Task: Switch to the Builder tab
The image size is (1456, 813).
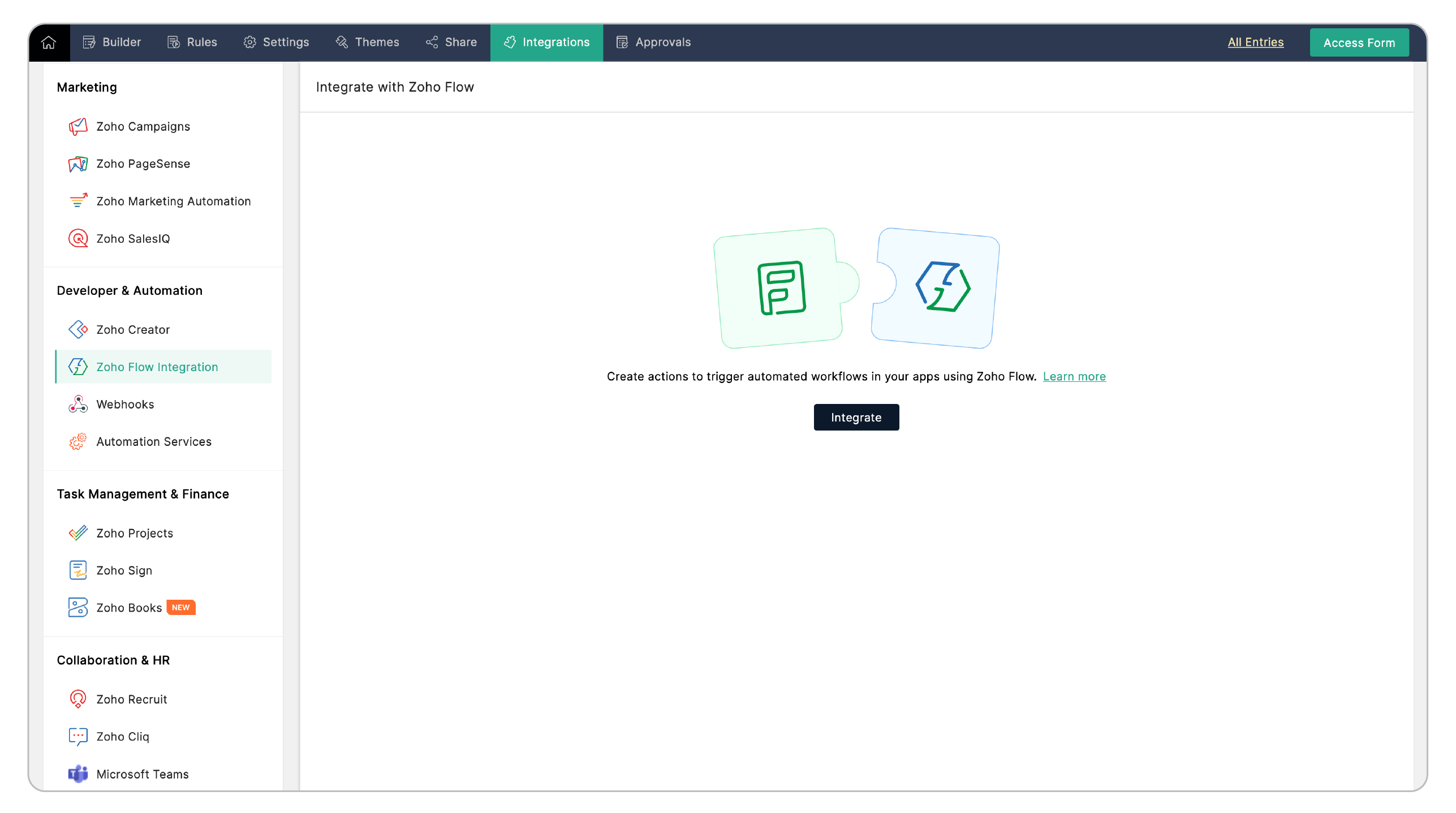Action: (112, 42)
